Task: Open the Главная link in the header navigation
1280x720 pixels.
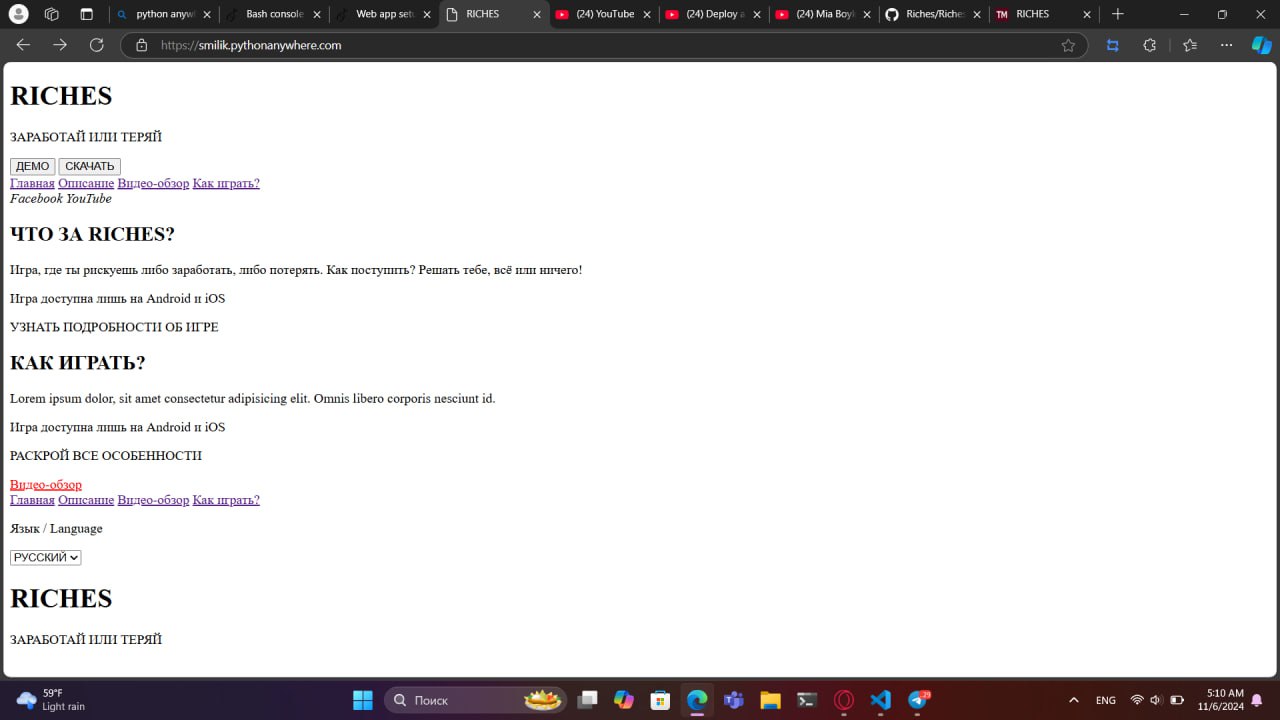Action: pyautogui.click(x=32, y=183)
